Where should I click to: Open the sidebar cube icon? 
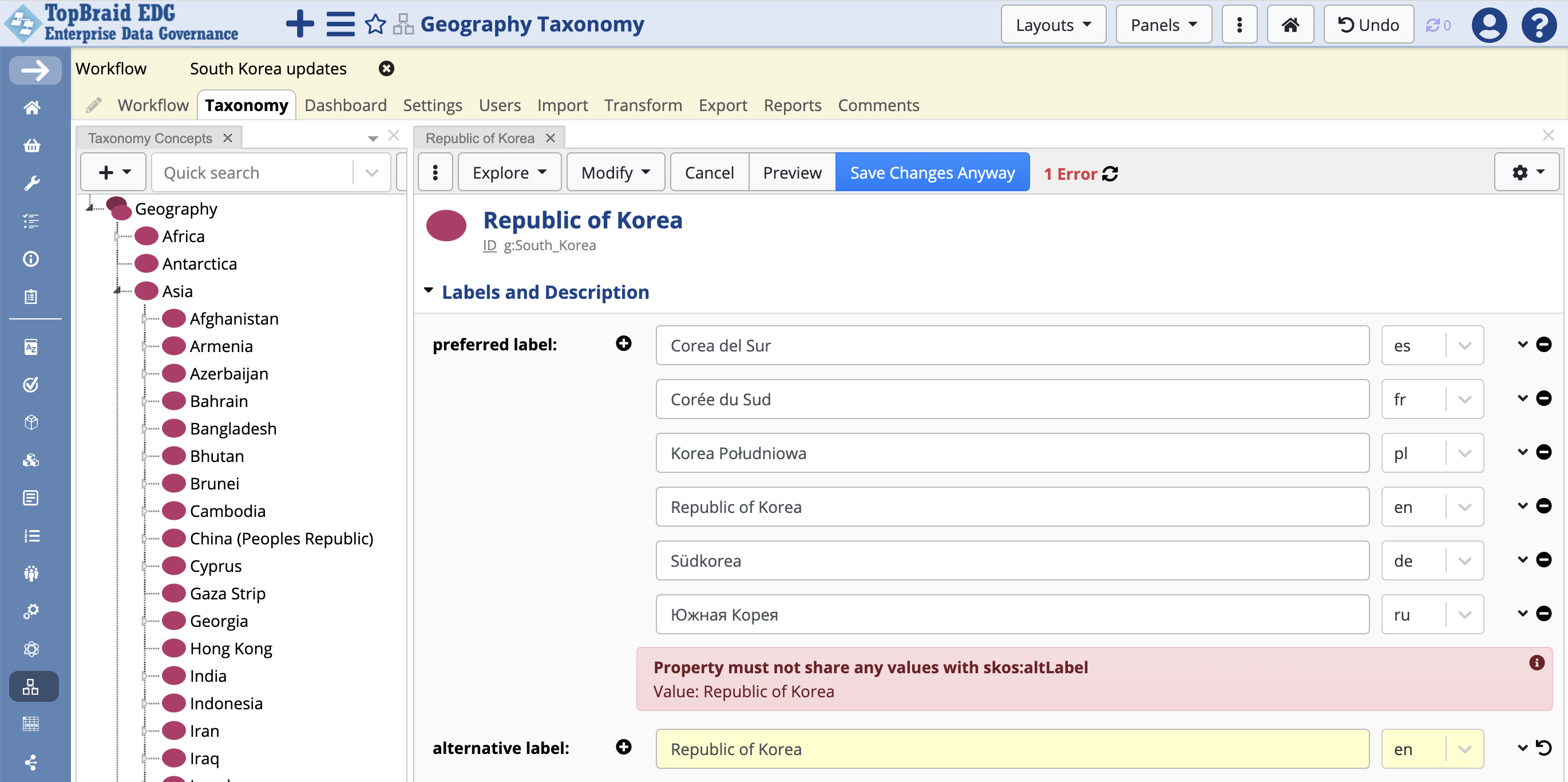pyautogui.click(x=31, y=422)
